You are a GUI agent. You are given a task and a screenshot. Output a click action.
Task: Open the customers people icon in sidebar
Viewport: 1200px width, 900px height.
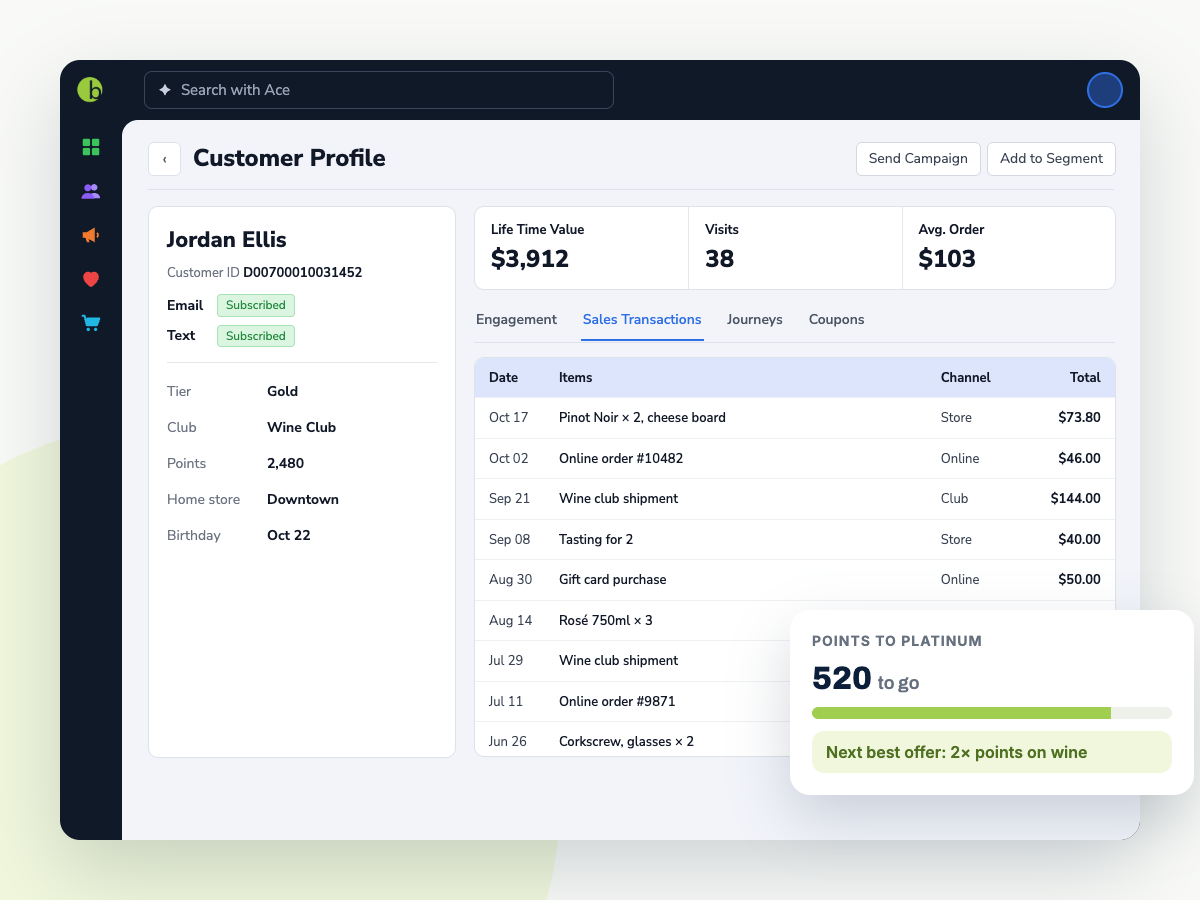tap(91, 191)
